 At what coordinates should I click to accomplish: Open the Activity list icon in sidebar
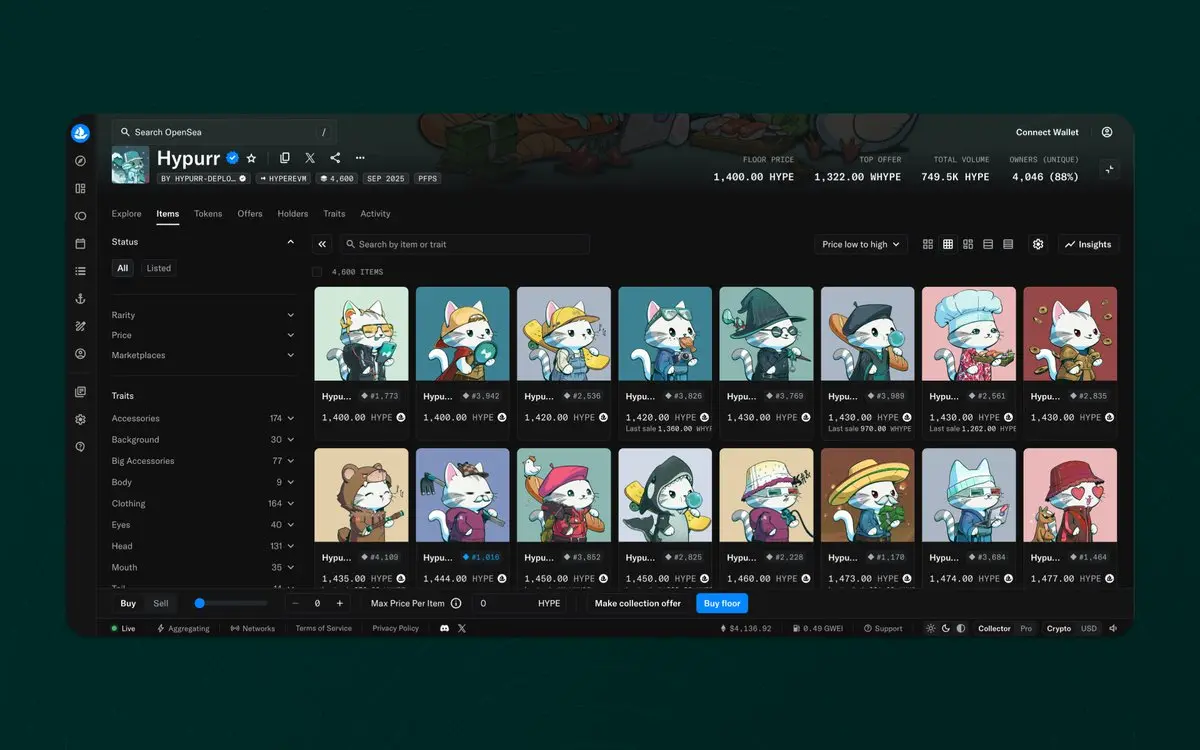[80, 271]
